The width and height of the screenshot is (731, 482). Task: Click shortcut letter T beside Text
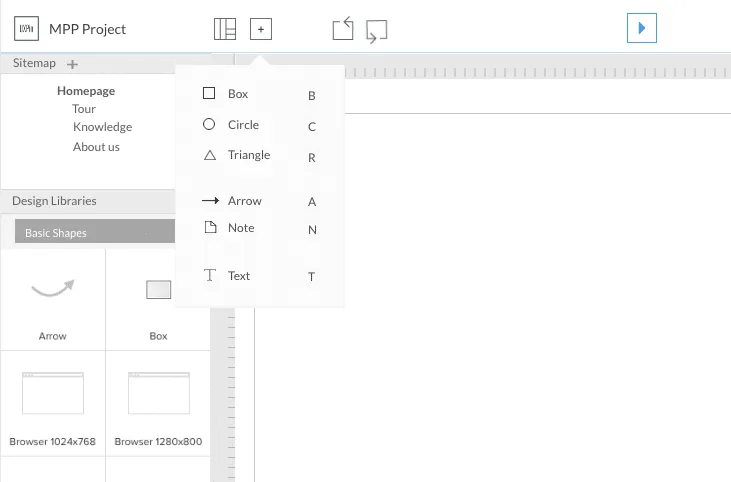[311, 277]
